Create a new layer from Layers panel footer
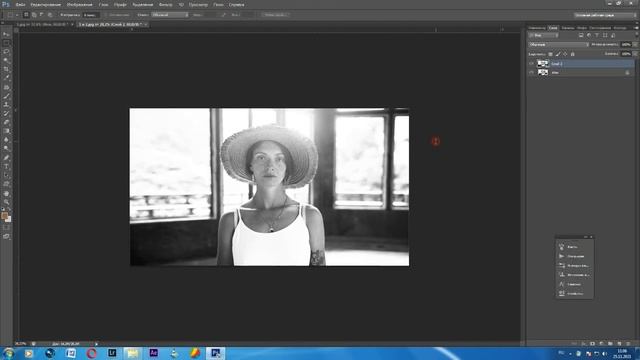Screen dimensions: 640x360 (619, 344)
